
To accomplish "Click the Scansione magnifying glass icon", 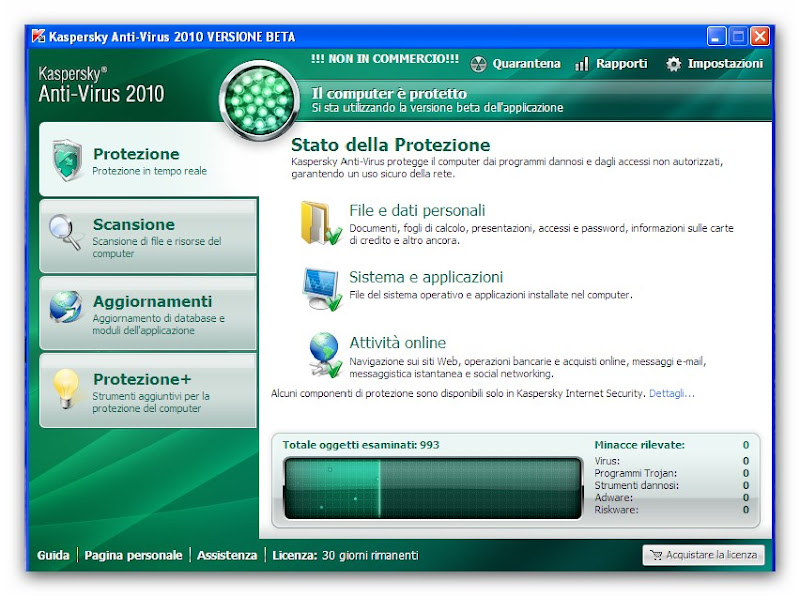I will [66, 232].
